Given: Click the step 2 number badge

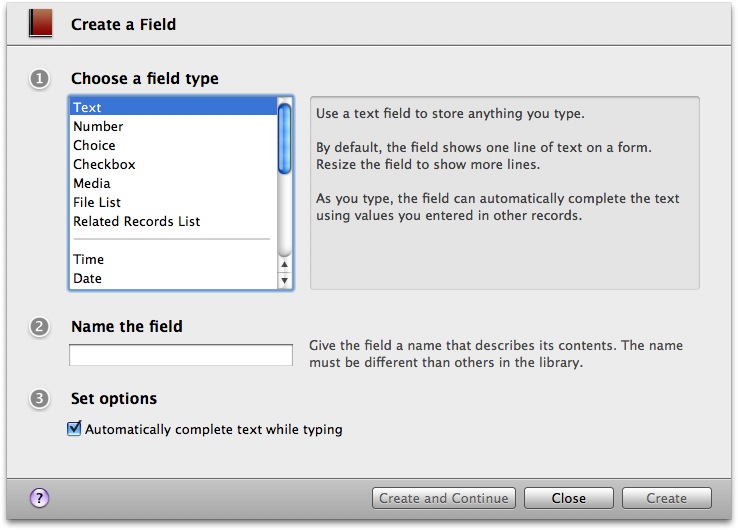Looking at the screenshot, I should click(40, 327).
